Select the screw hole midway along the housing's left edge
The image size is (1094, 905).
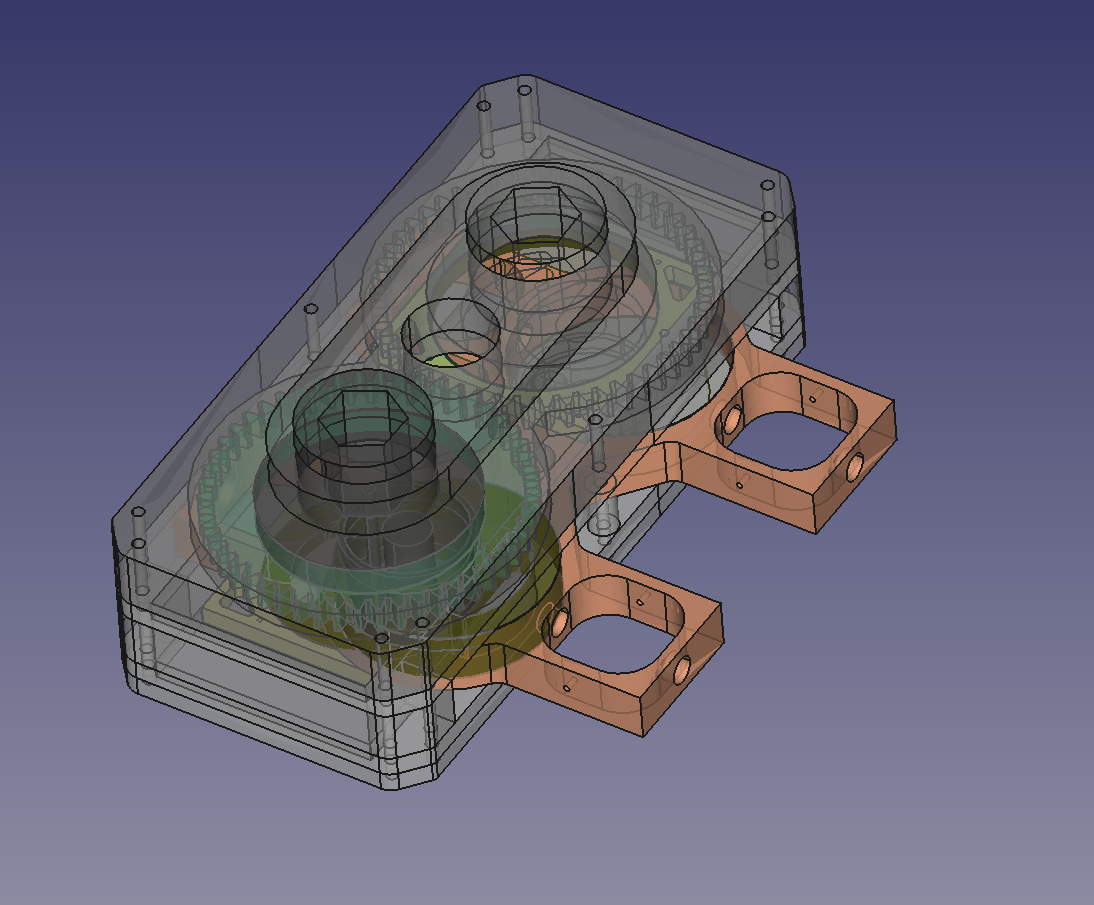tap(310, 310)
